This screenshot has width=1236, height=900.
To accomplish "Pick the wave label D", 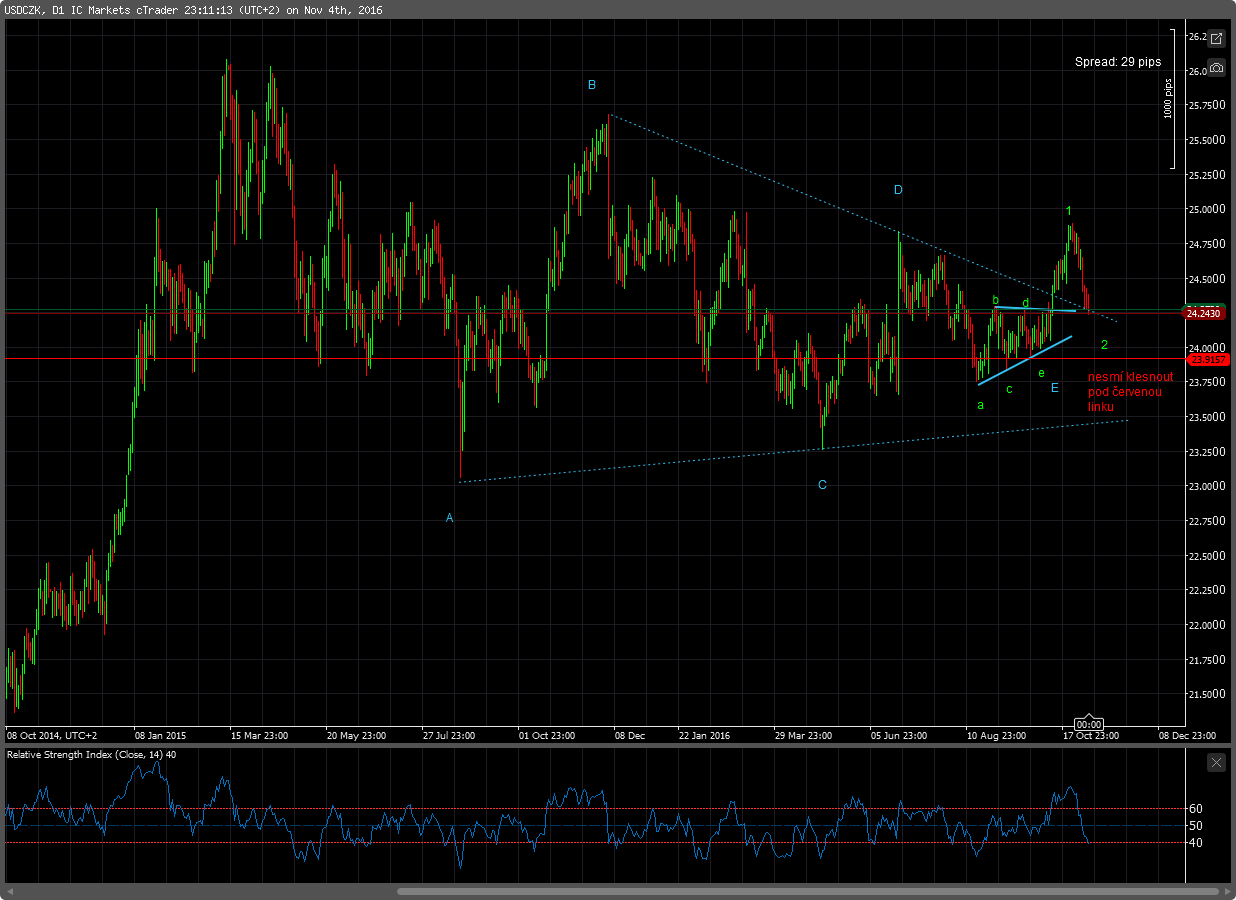I will click(898, 190).
